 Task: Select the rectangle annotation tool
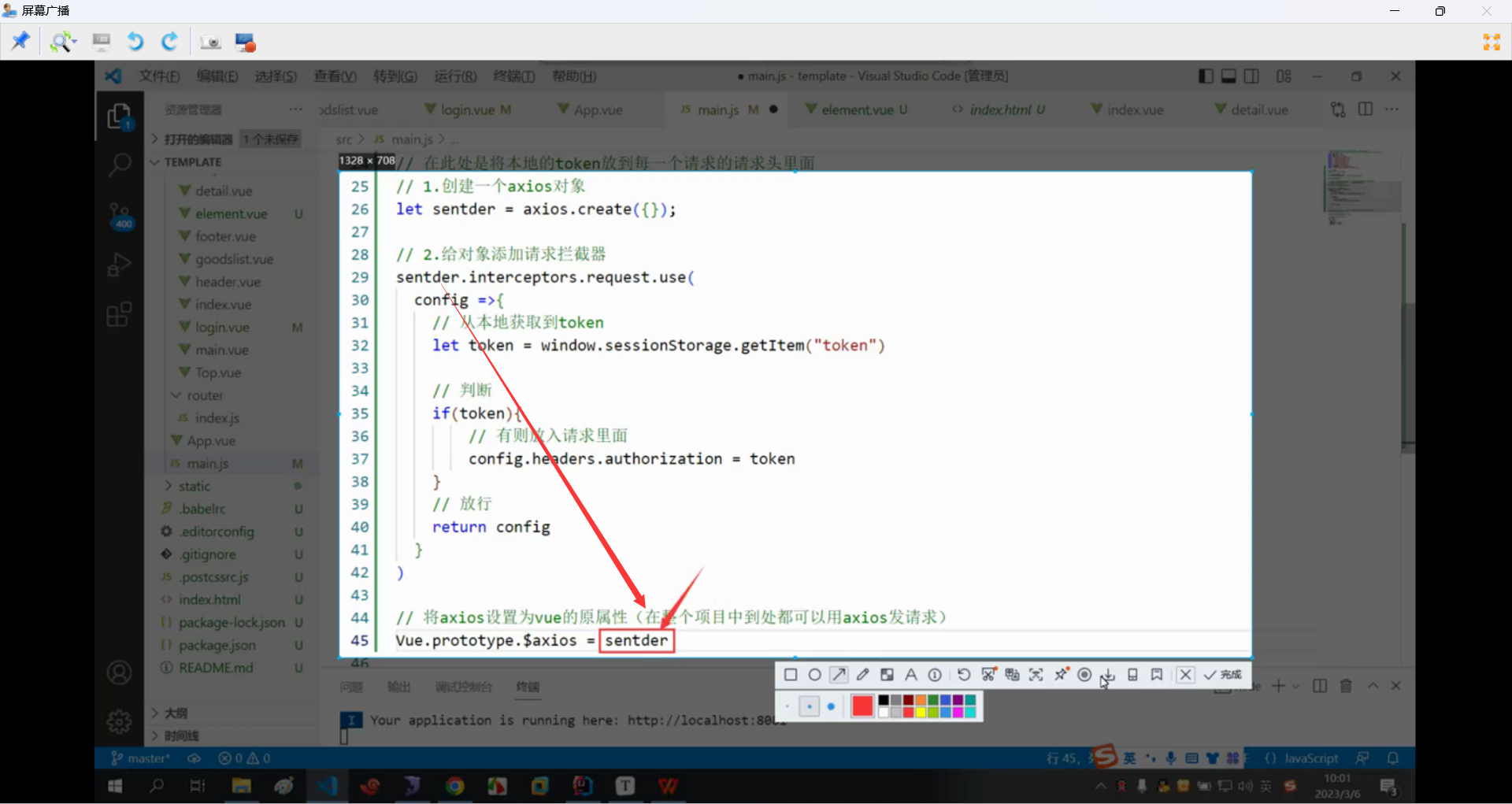[791, 675]
